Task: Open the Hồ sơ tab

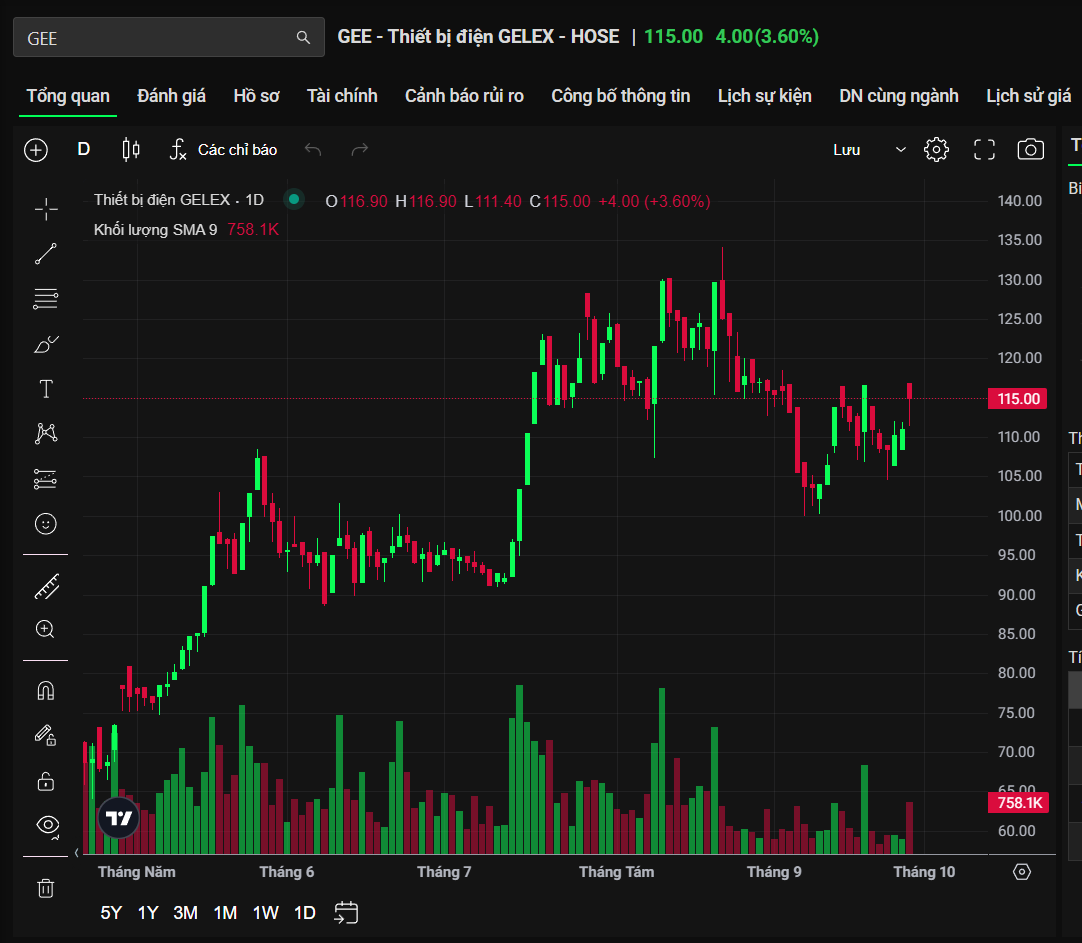Action: point(256,96)
